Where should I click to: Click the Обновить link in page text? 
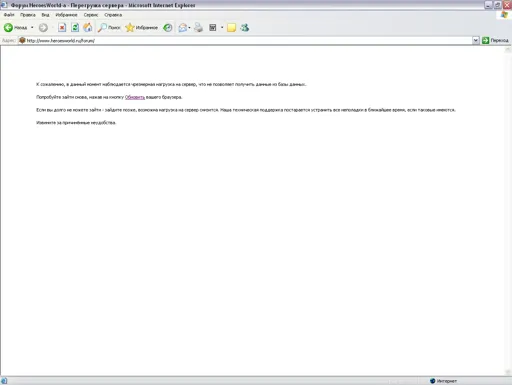(135, 97)
